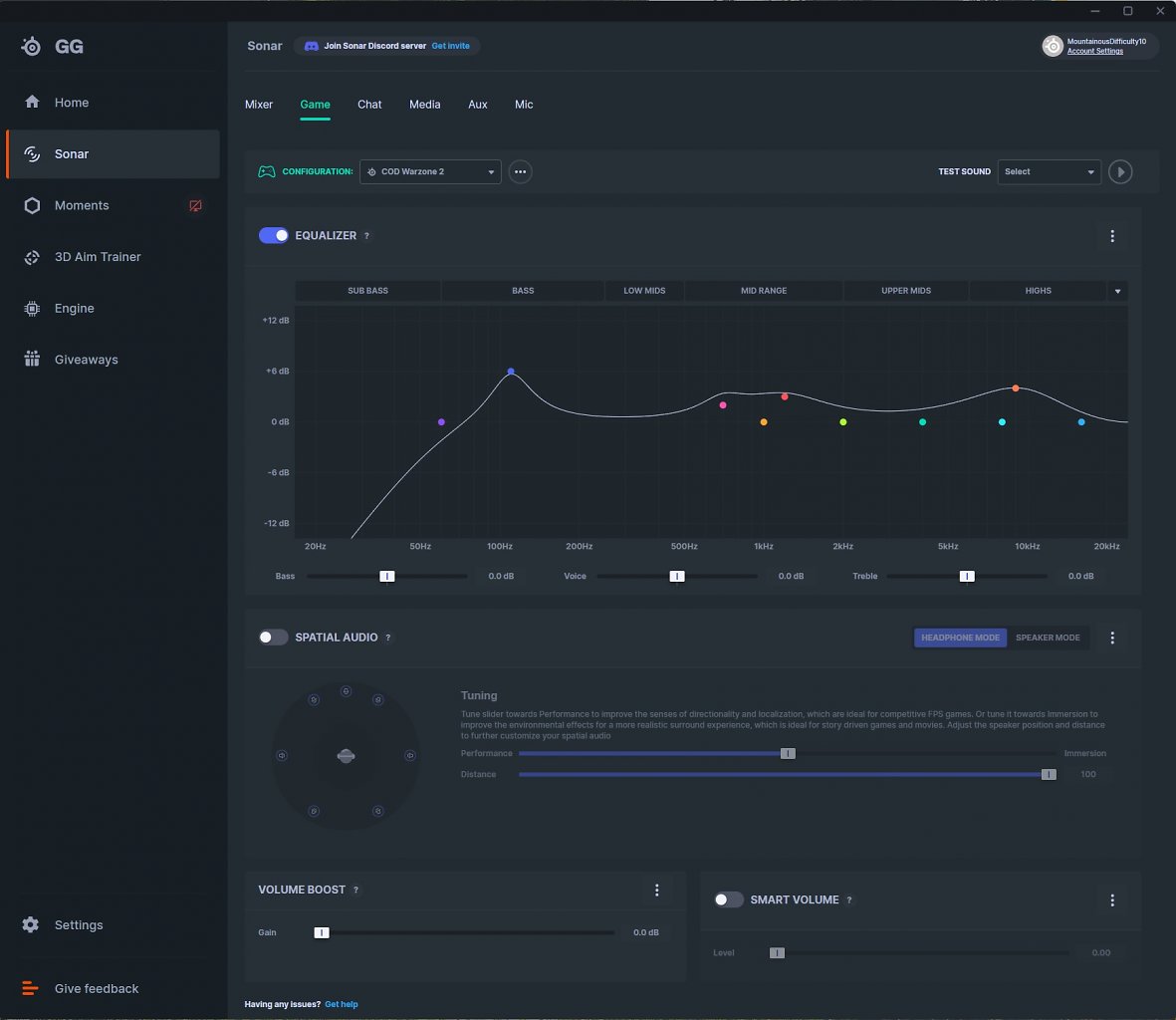Image resolution: width=1176 pixels, height=1020 pixels.
Task: Click the Distance slider handle
Action: point(1049,774)
